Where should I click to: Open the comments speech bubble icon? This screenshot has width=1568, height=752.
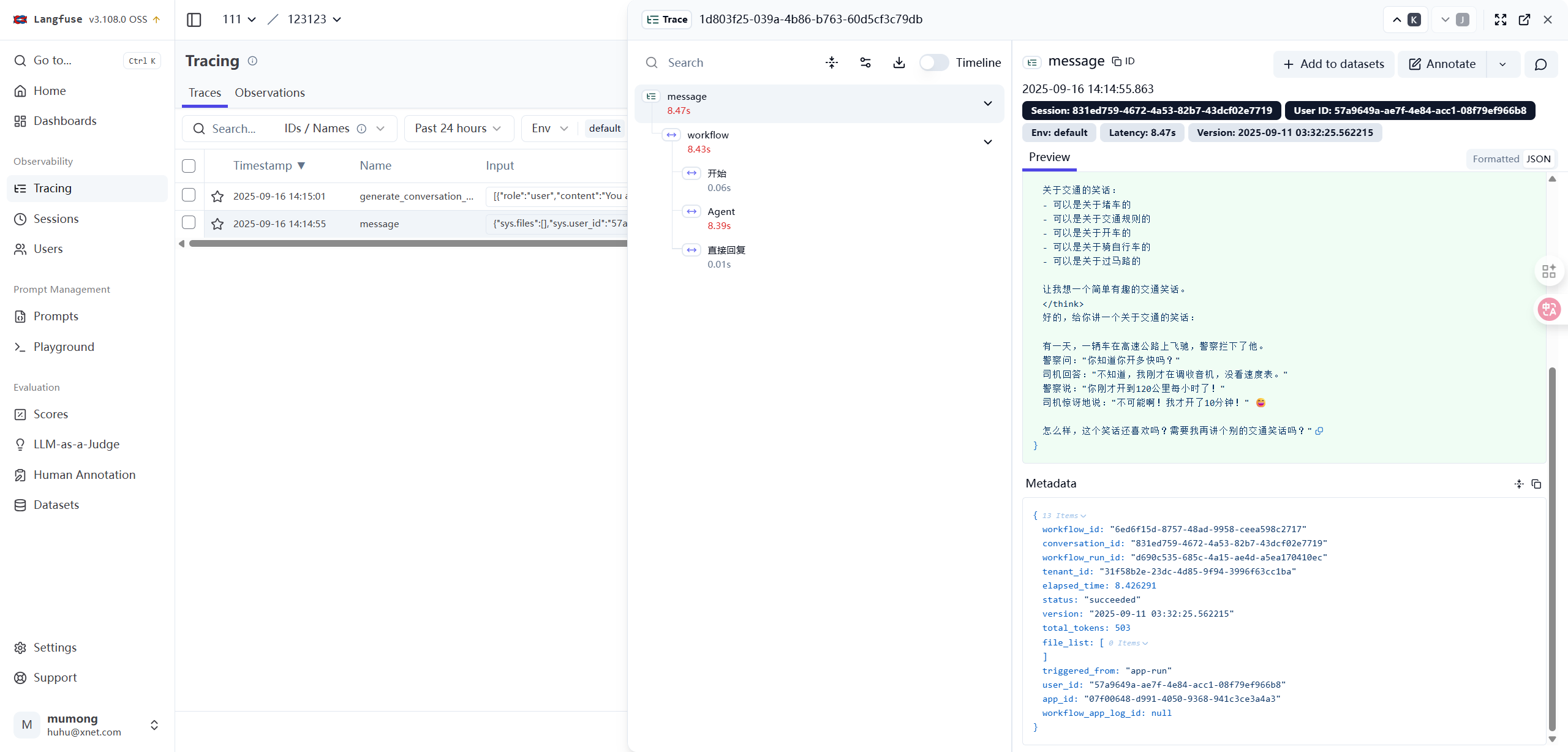click(x=1540, y=64)
